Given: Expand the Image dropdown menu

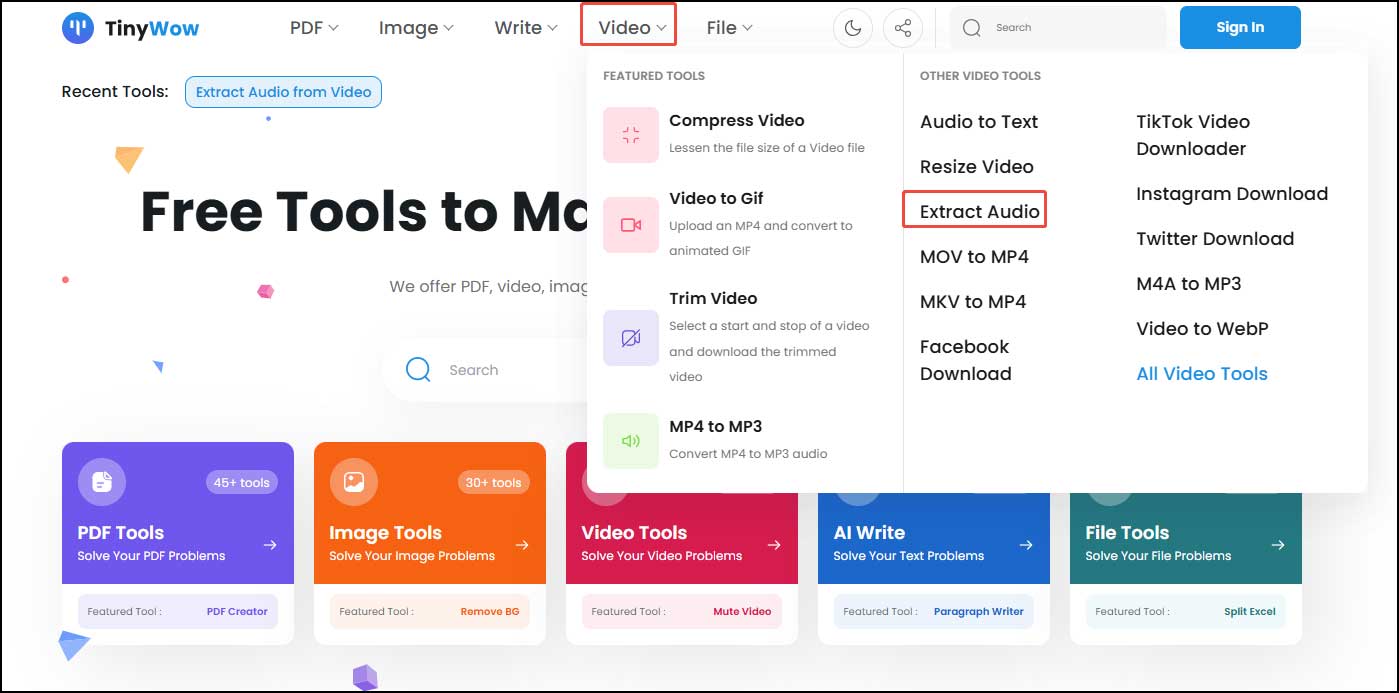Looking at the screenshot, I should (x=415, y=27).
